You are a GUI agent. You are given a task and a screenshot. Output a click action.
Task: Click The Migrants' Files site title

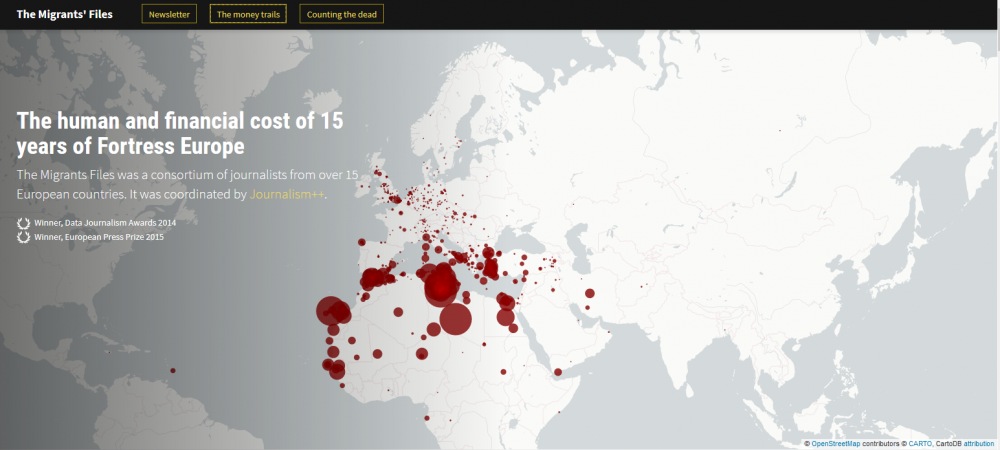65,14
